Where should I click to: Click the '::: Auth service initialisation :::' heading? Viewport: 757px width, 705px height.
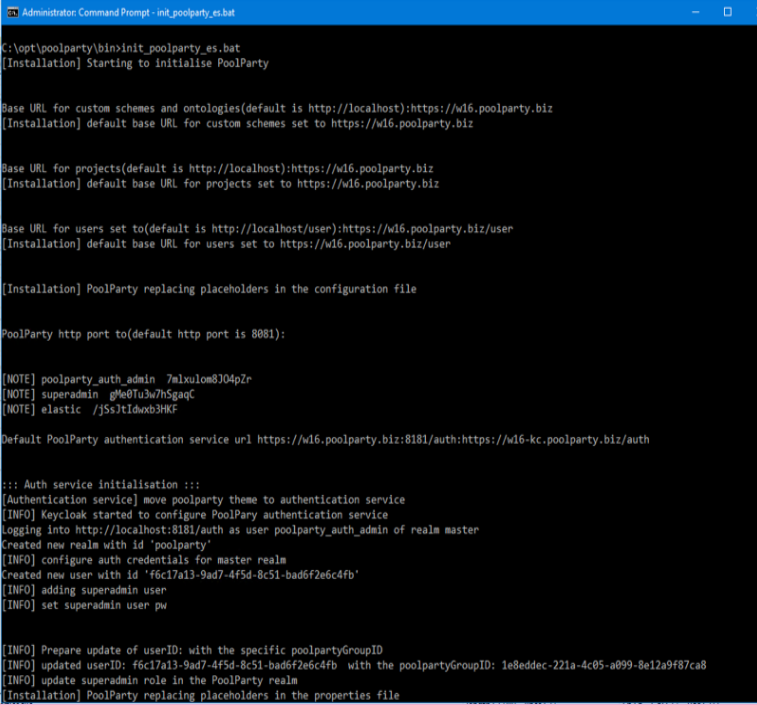point(101,485)
